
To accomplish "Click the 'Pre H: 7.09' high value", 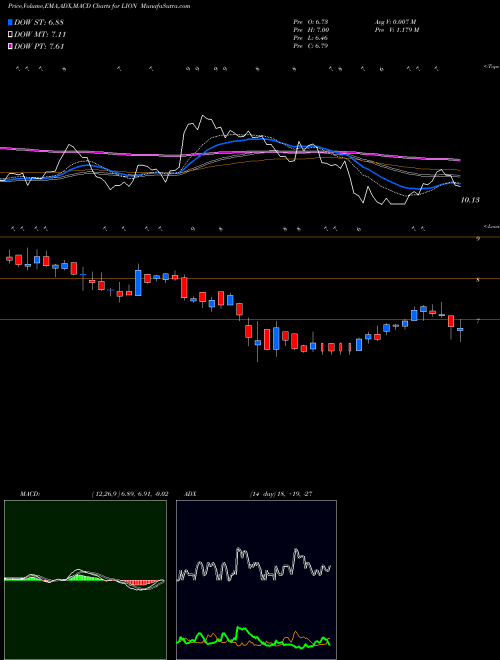I will [x=311, y=30].
